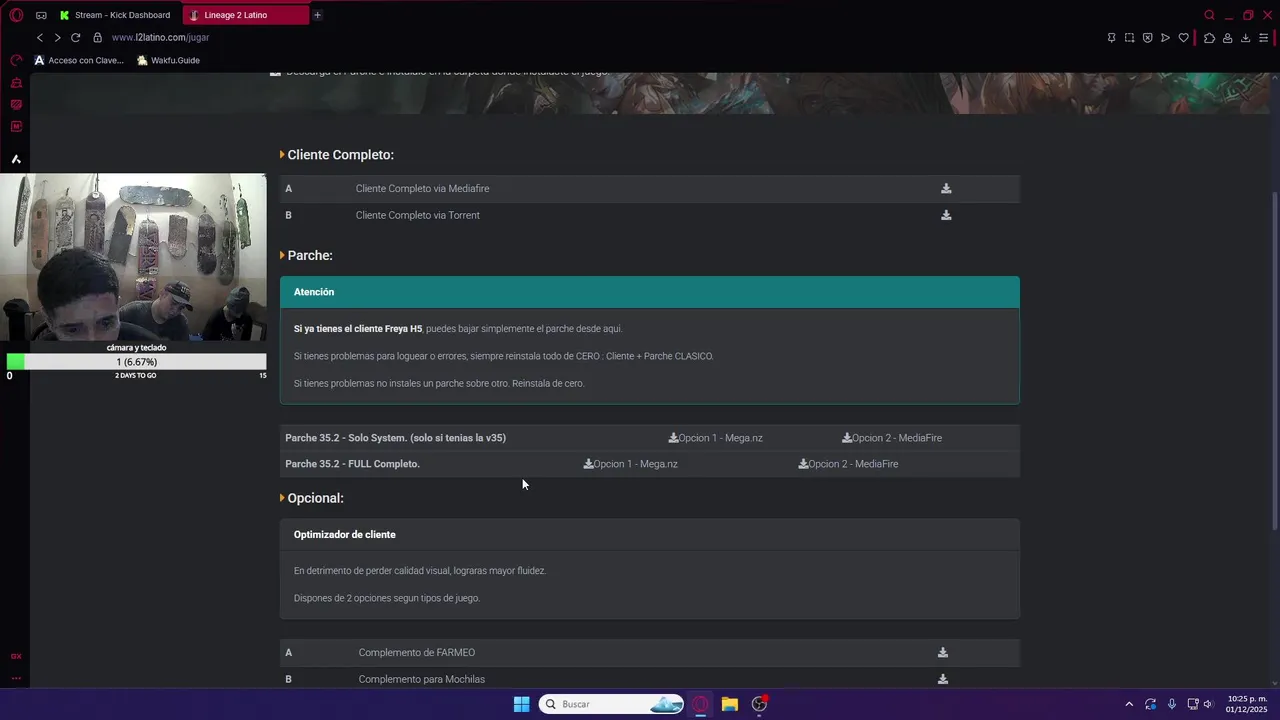Download Cliente Completo via Torrent
Viewport: 1280px width, 720px height.
pos(946,215)
